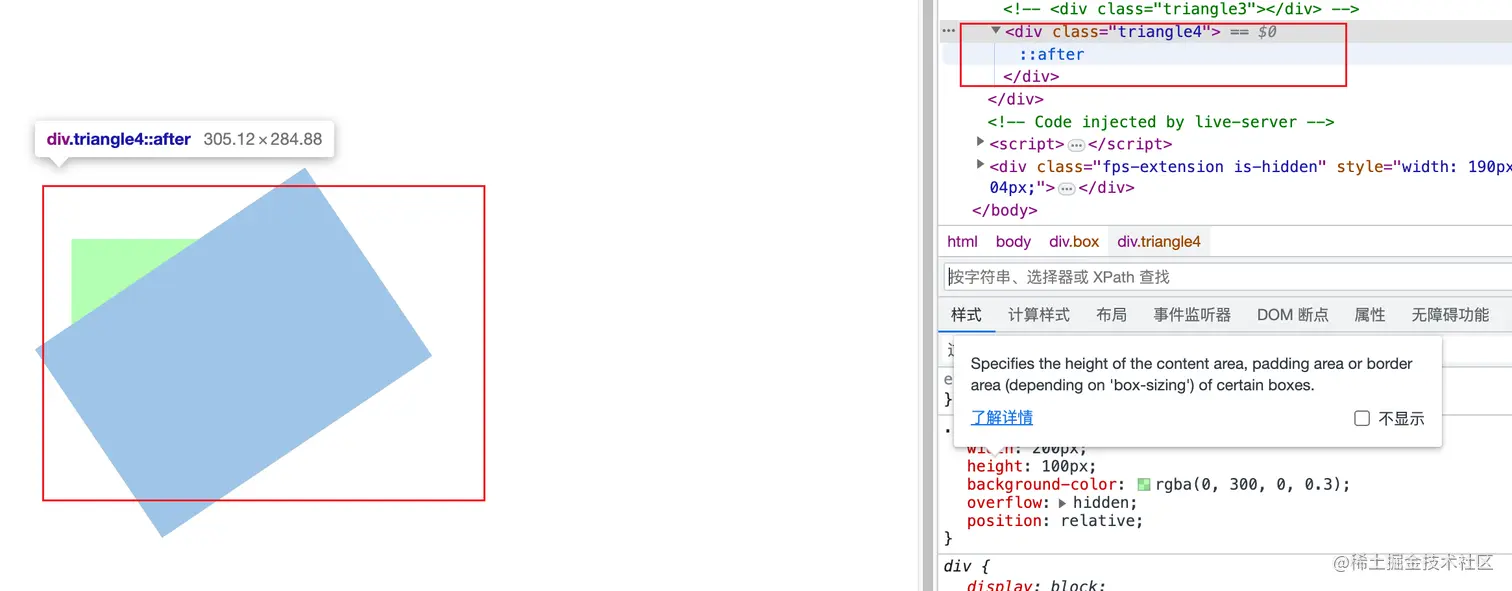1512x591 pixels.
Task: Open the 了解详情 link
Action: (x=1001, y=417)
